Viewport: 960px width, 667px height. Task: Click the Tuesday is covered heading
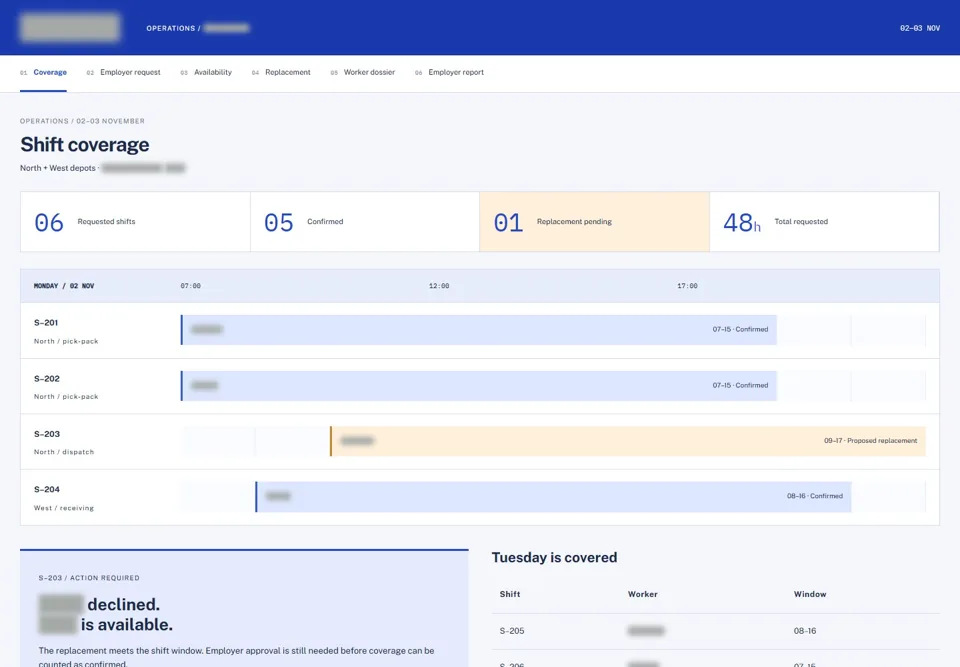click(554, 557)
